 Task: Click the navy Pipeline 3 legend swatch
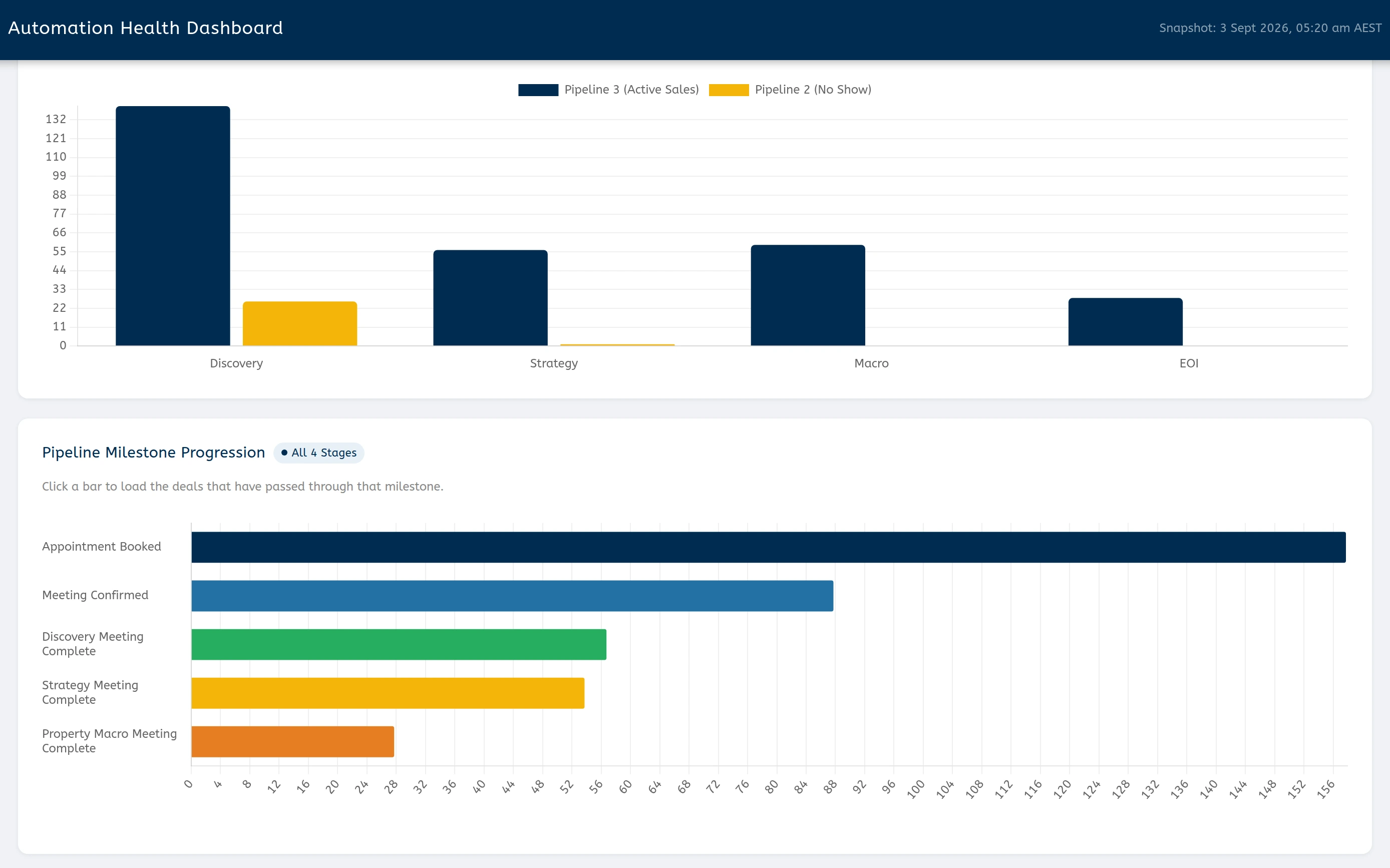coord(538,90)
